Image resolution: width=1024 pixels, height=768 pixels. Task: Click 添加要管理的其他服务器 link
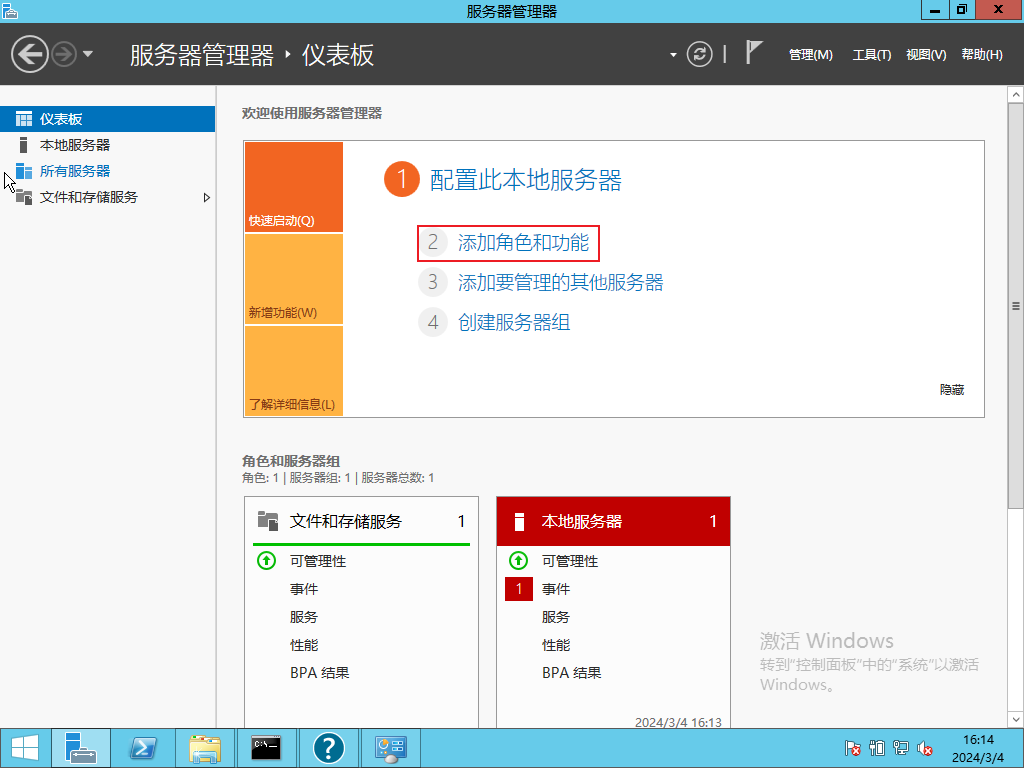point(560,283)
